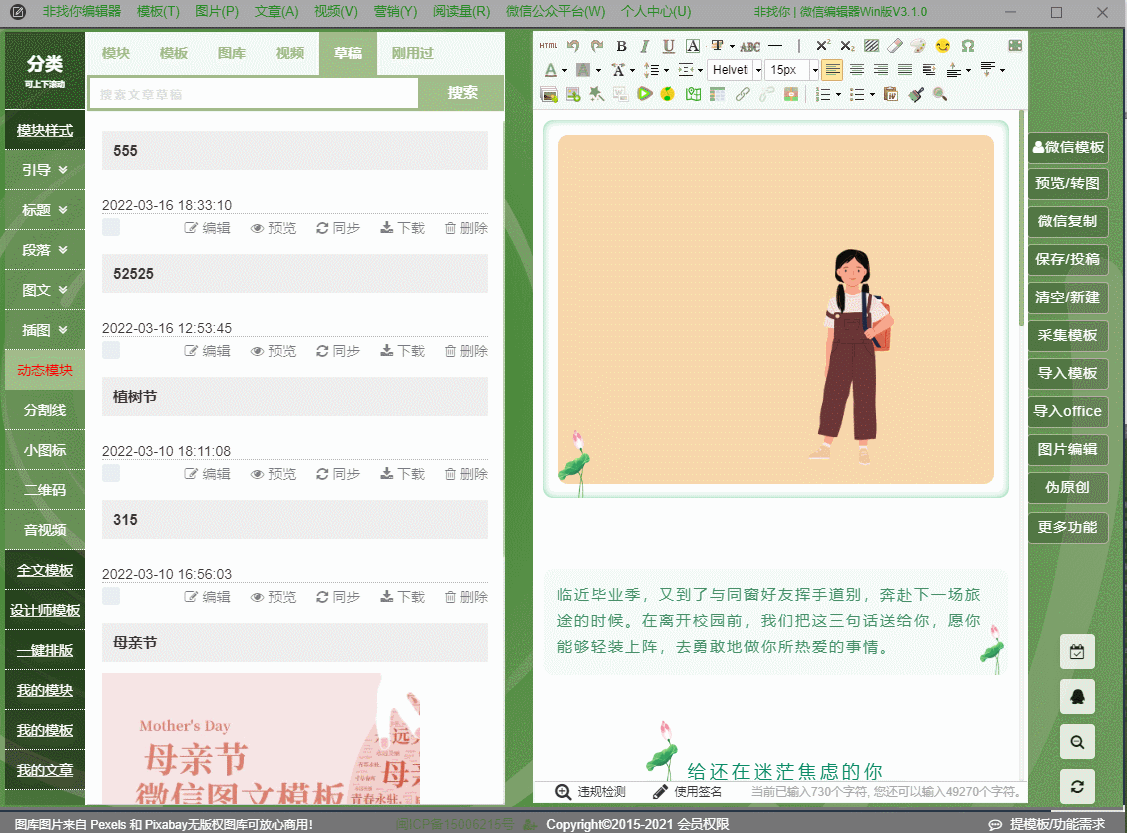Open find and replace magnifier in toolbar
The width and height of the screenshot is (1127, 833).
939,94
